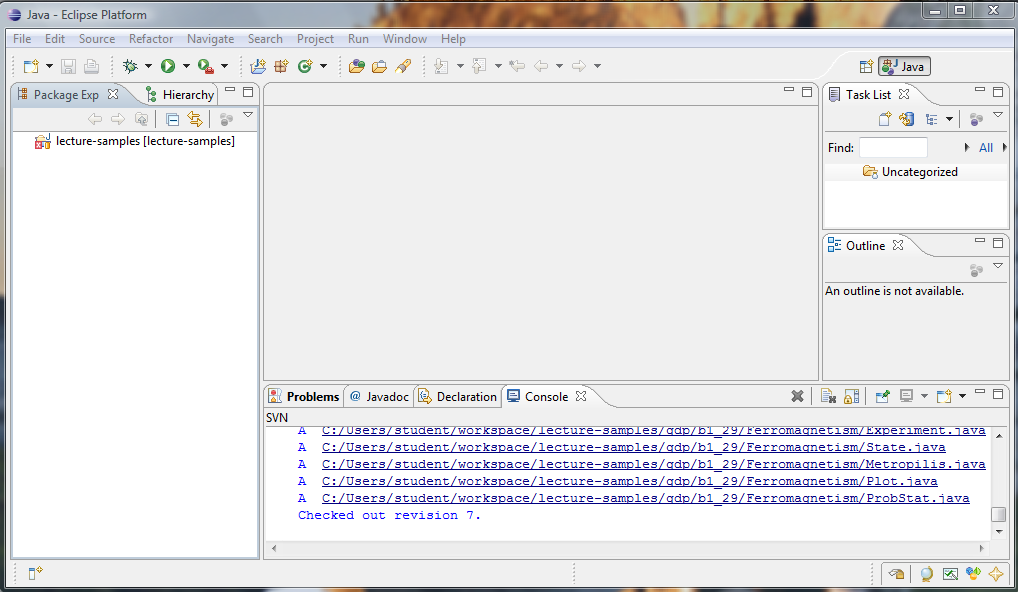Image resolution: width=1018 pixels, height=592 pixels.
Task: Toggle Focus on Workweek in Task List
Action: click(976, 119)
